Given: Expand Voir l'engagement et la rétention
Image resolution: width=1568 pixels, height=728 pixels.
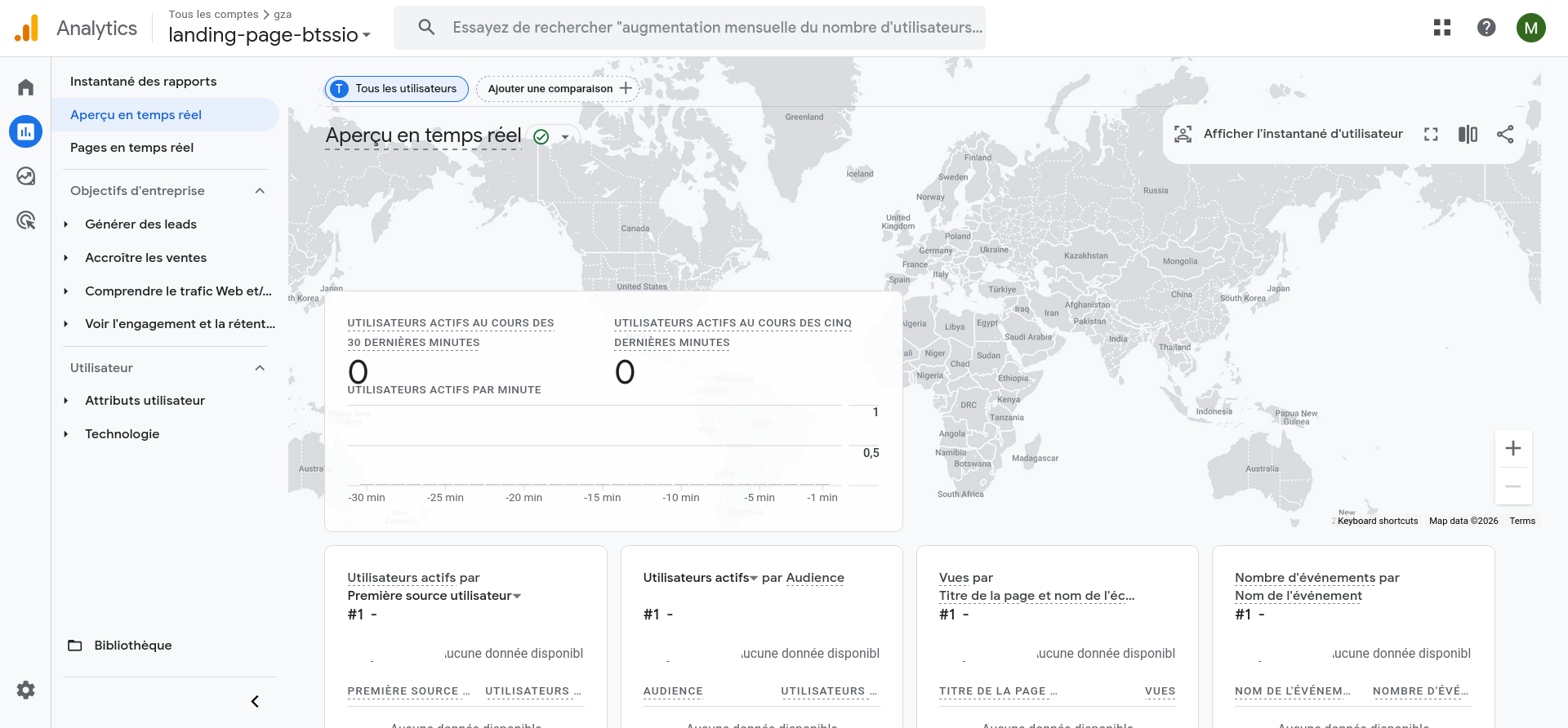Looking at the screenshot, I should coord(66,324).
